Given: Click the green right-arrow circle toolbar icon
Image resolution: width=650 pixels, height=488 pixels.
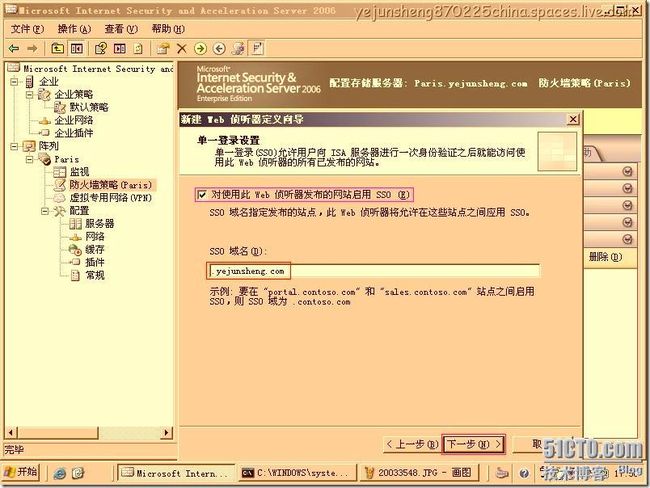Looking at the screenshot, I should tap(200, 49).
